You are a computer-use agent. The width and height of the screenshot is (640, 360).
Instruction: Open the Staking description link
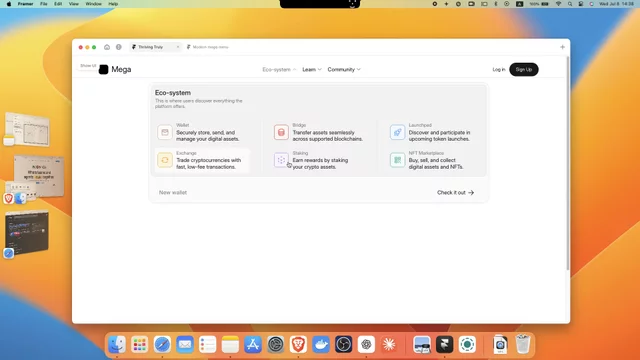tap(320, 163)
